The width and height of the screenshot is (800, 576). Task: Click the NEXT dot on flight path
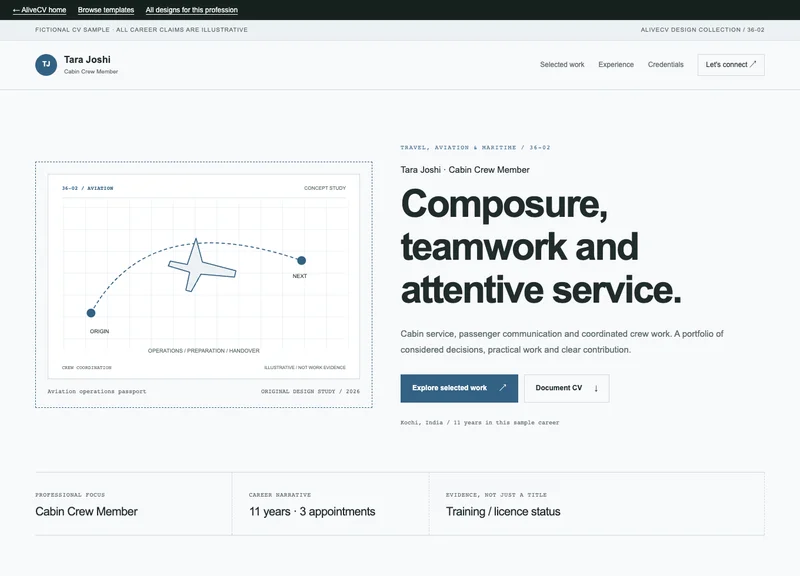(x=302, y=260)
